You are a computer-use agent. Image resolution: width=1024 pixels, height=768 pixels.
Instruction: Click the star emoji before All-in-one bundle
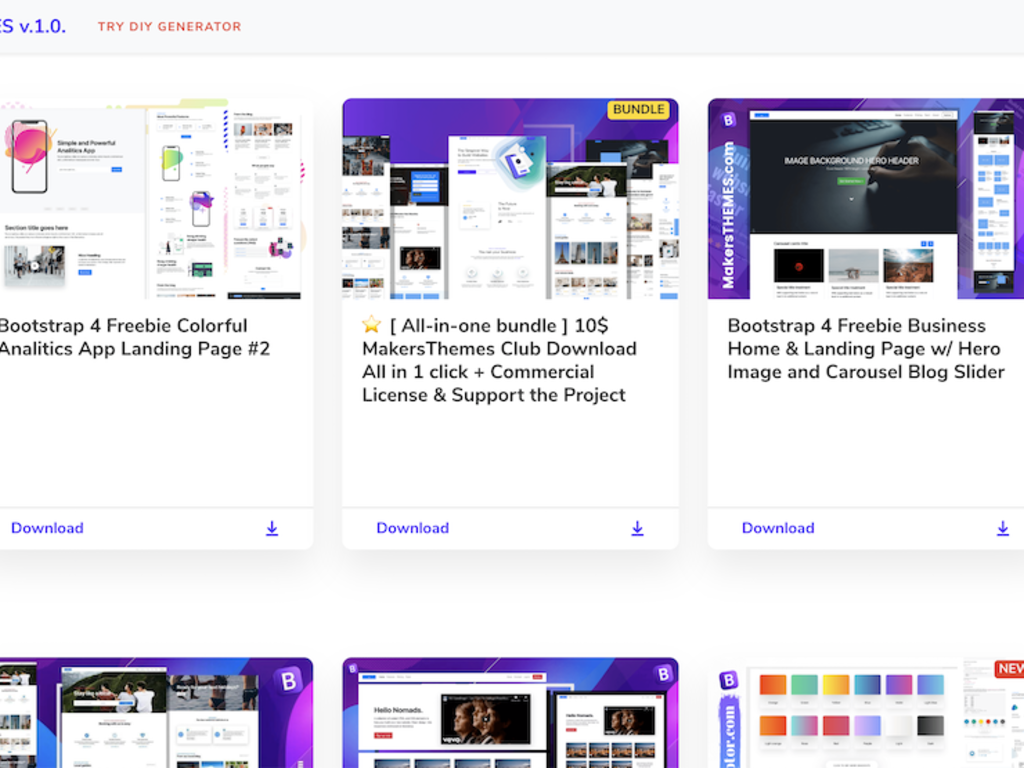(372, 325)
